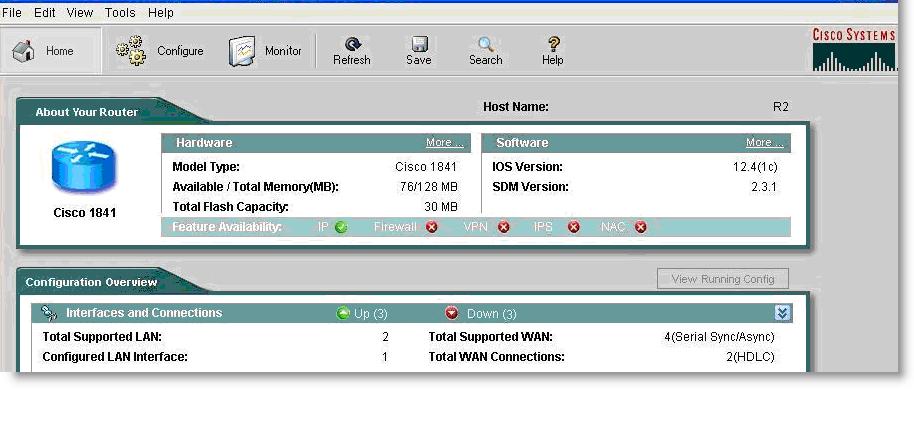Click the red Firewall unavailable icon

point(431,227)
